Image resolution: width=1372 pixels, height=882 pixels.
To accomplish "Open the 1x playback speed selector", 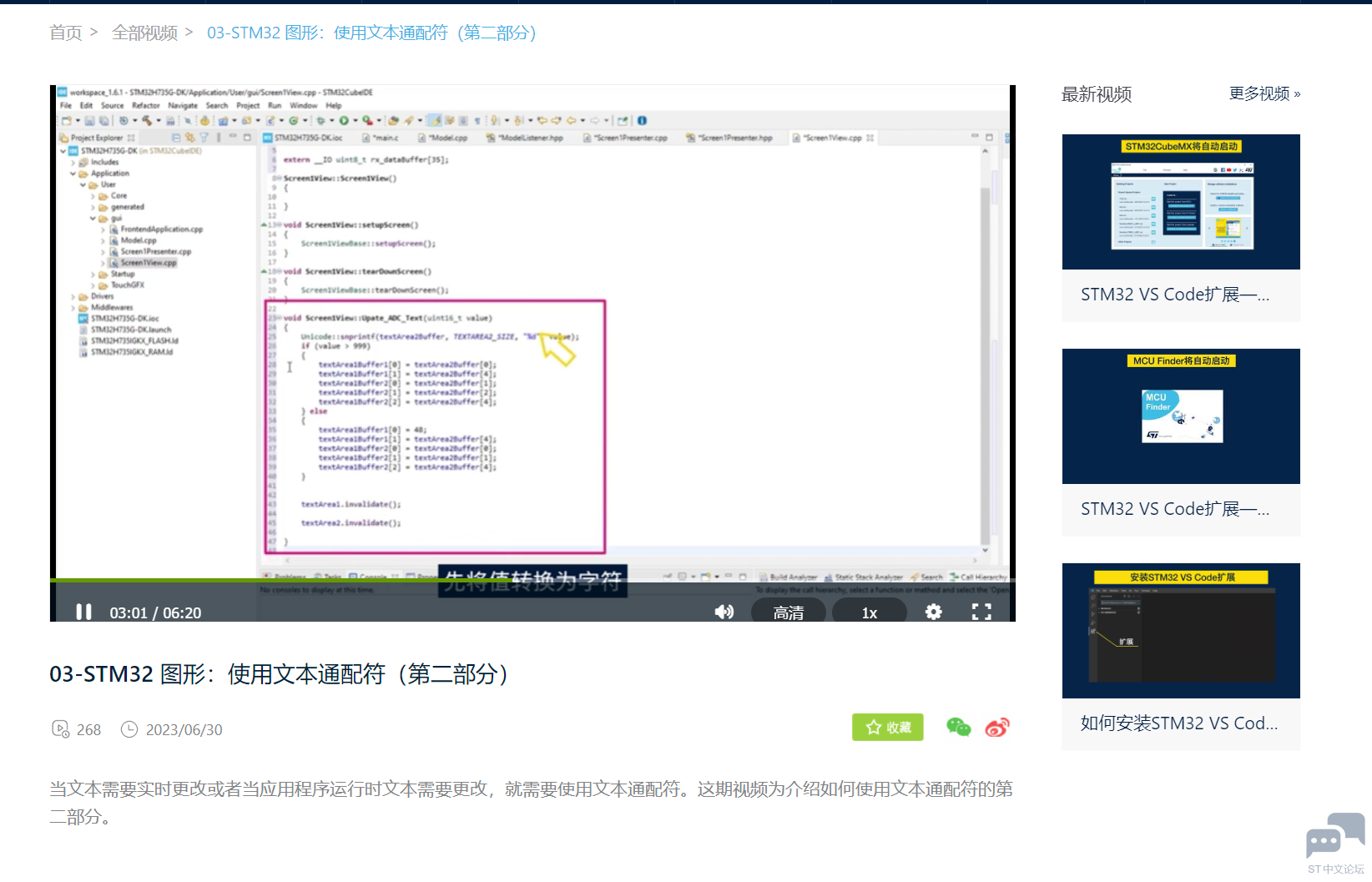I will 869,612.
